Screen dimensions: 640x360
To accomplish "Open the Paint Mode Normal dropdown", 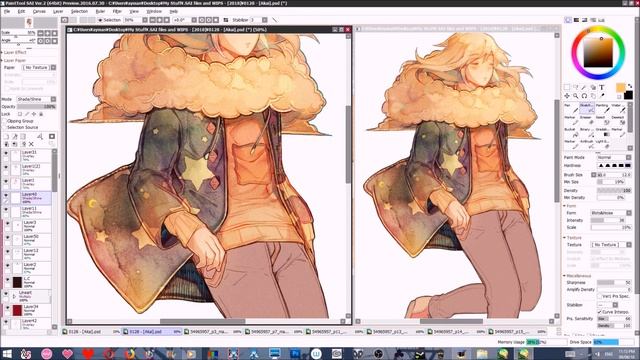I will click(x=614, y=158).
